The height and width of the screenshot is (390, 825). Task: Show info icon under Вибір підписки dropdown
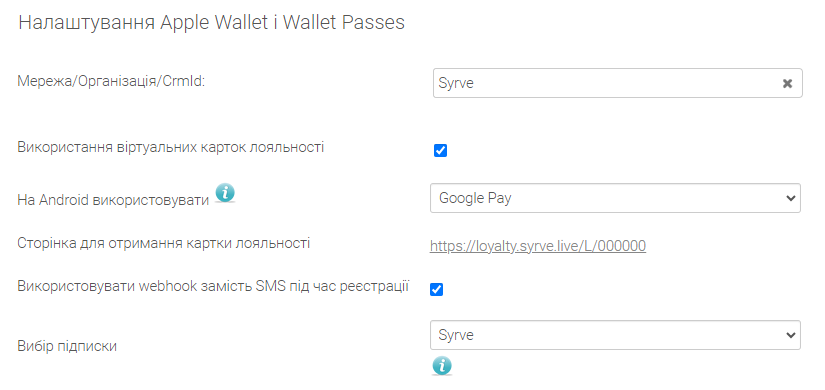tap(442, 365)
